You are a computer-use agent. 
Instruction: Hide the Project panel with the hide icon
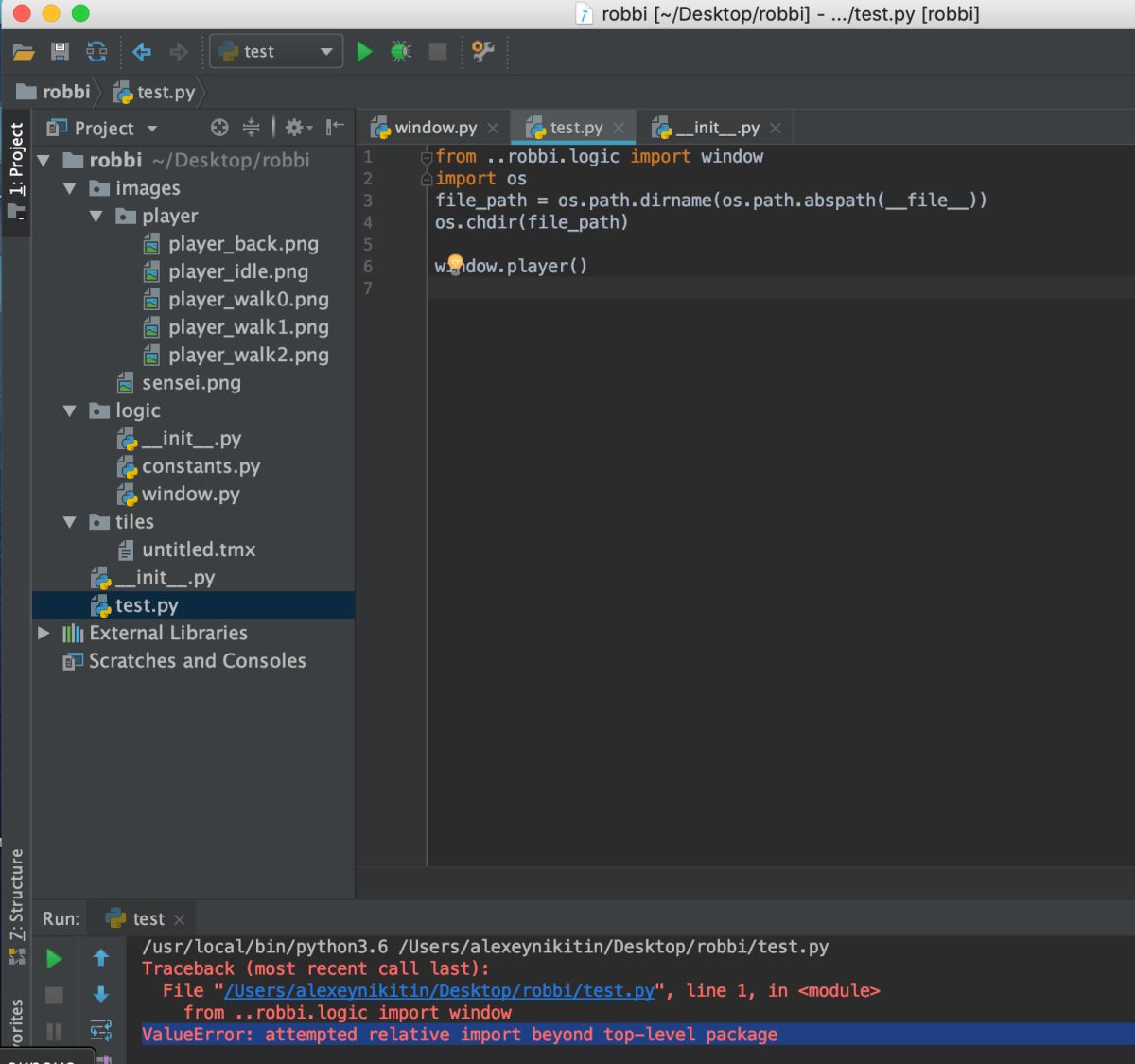pos(335,127)
